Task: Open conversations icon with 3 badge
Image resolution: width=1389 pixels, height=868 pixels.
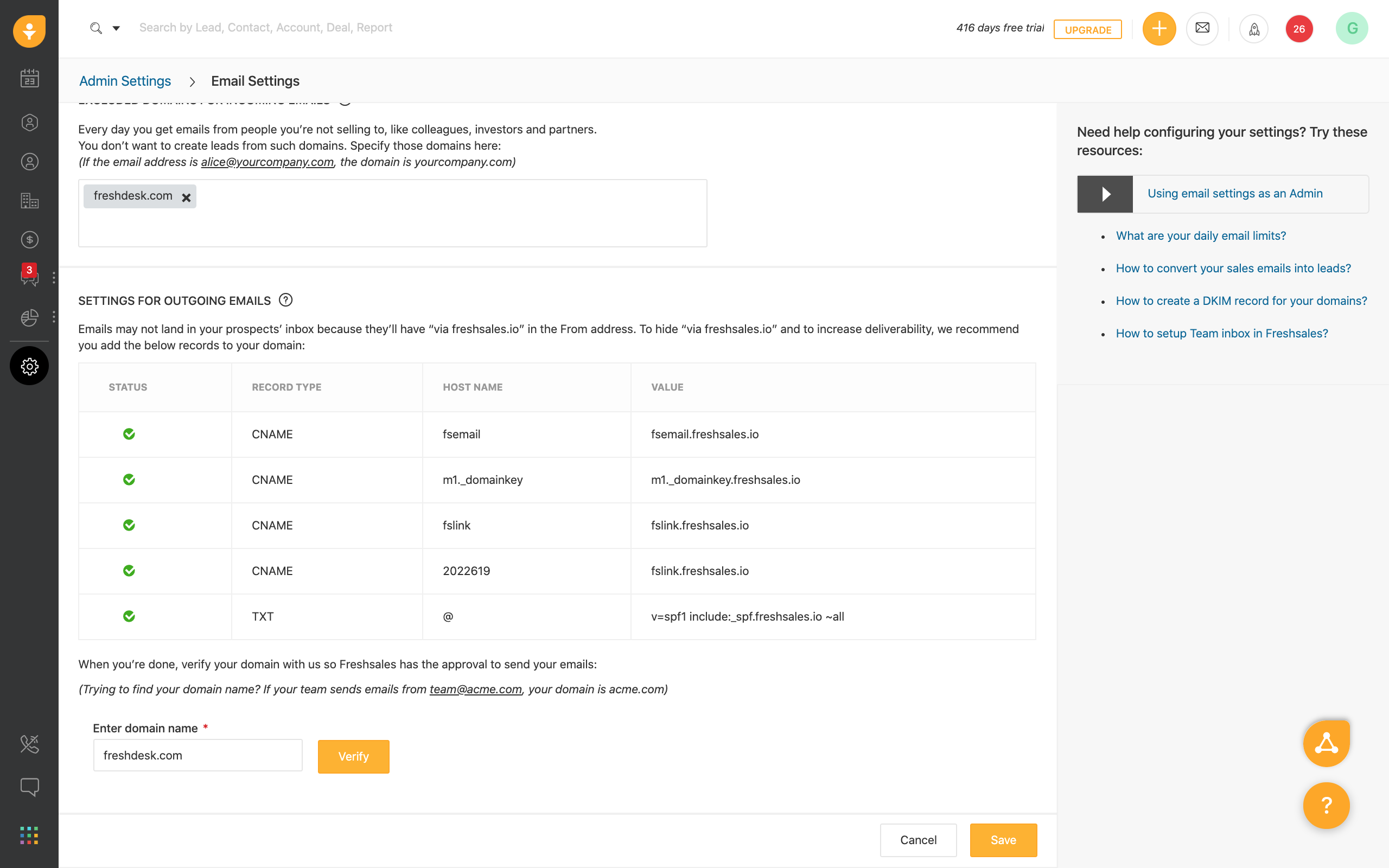Action: (29, 277)
